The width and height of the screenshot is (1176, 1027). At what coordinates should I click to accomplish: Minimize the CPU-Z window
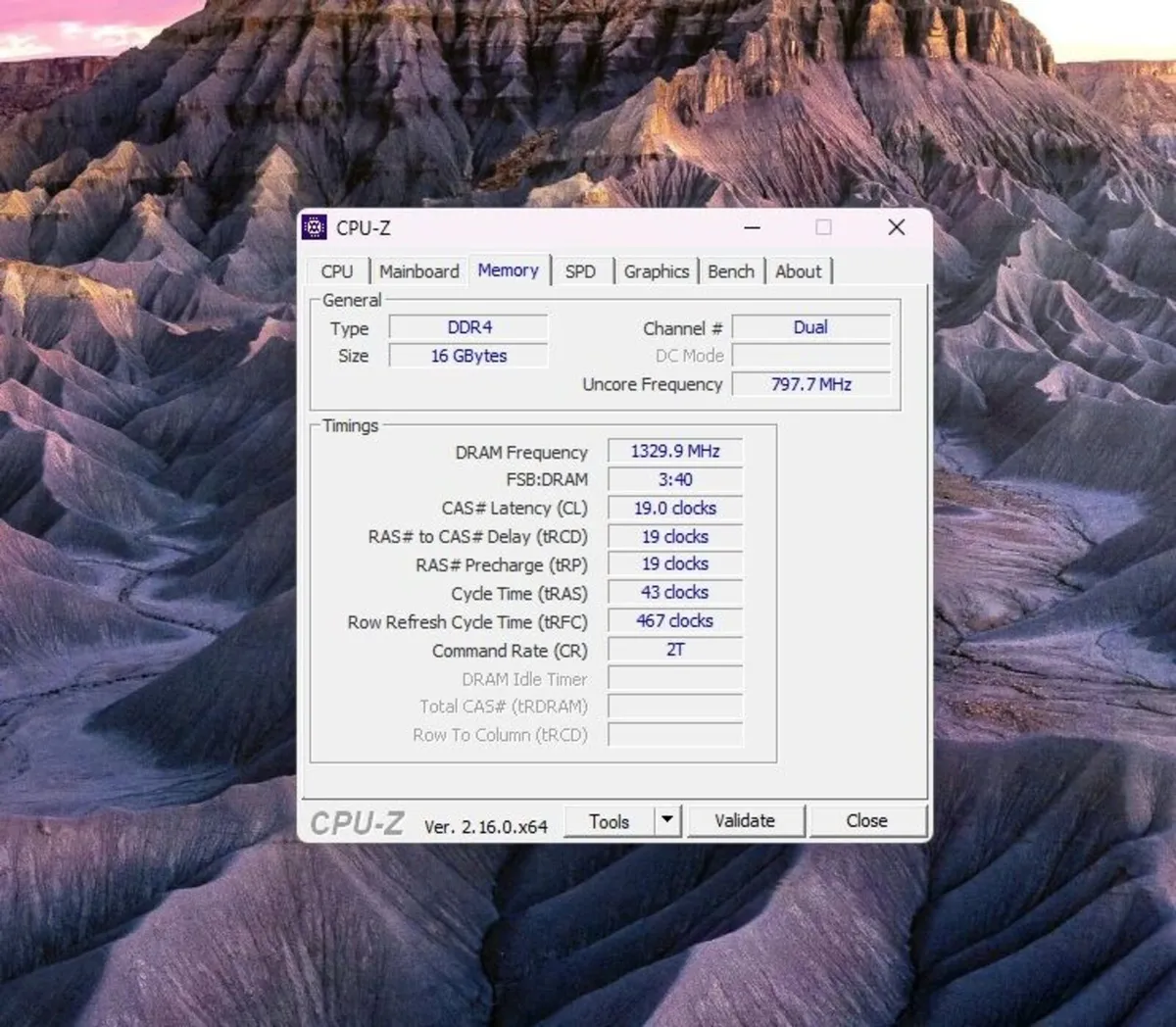coord(753,227)
